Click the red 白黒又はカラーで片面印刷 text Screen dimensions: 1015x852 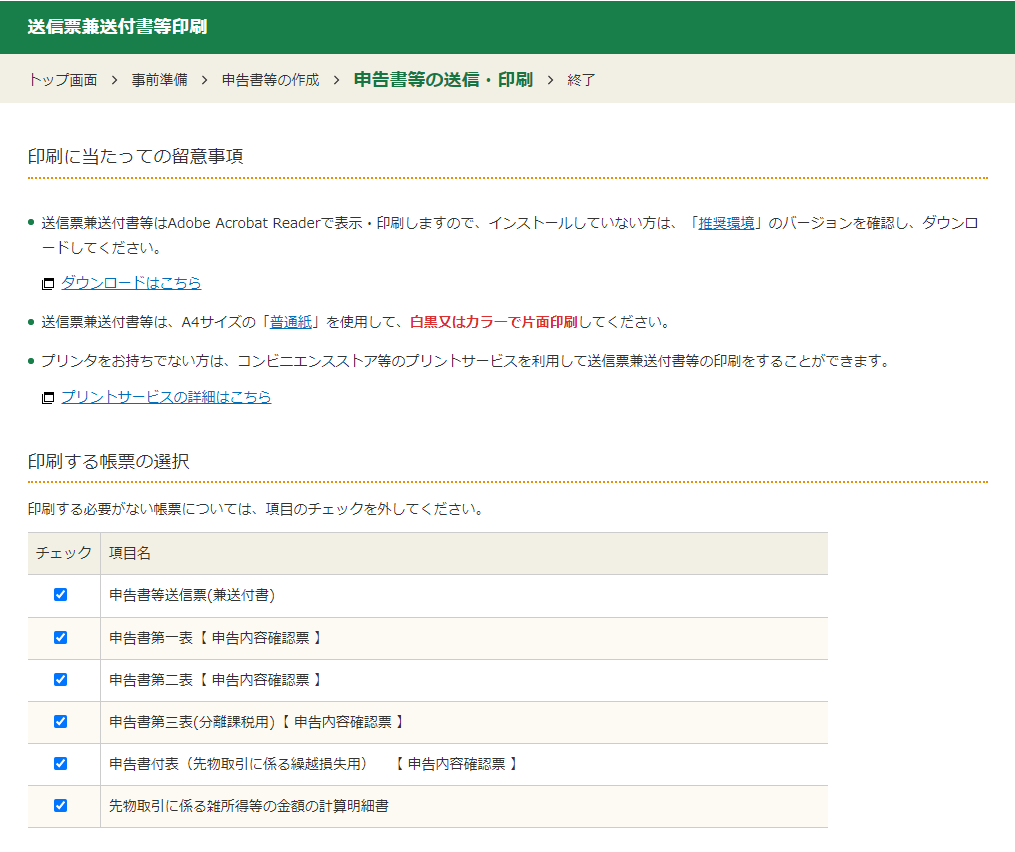tap(493, 322)
